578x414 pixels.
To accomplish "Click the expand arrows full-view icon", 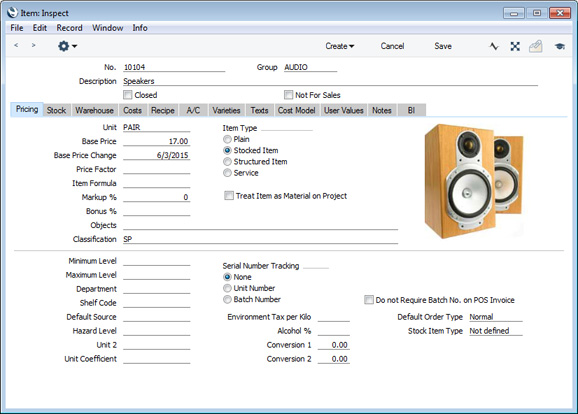I will coord(515,46).
